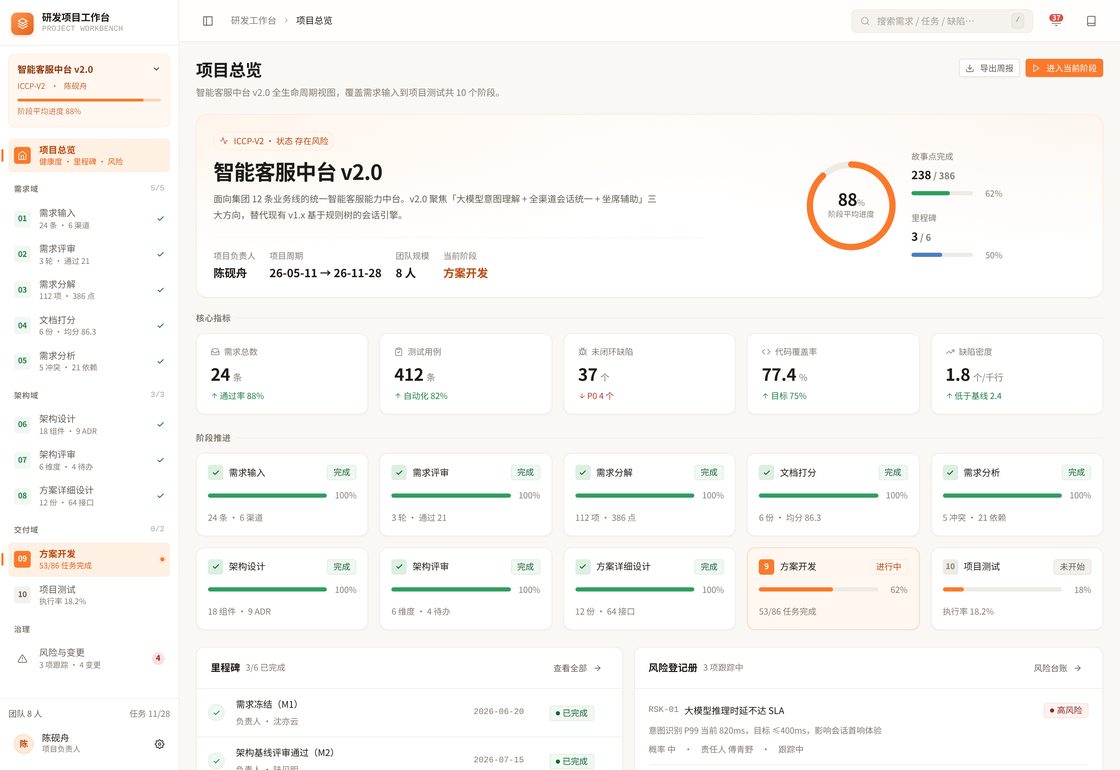Image resolution: width=1120 pixels, height=770 pixels.
Task: Click the 里程碑 50% progress bar
Action: (x=942, y=255)
